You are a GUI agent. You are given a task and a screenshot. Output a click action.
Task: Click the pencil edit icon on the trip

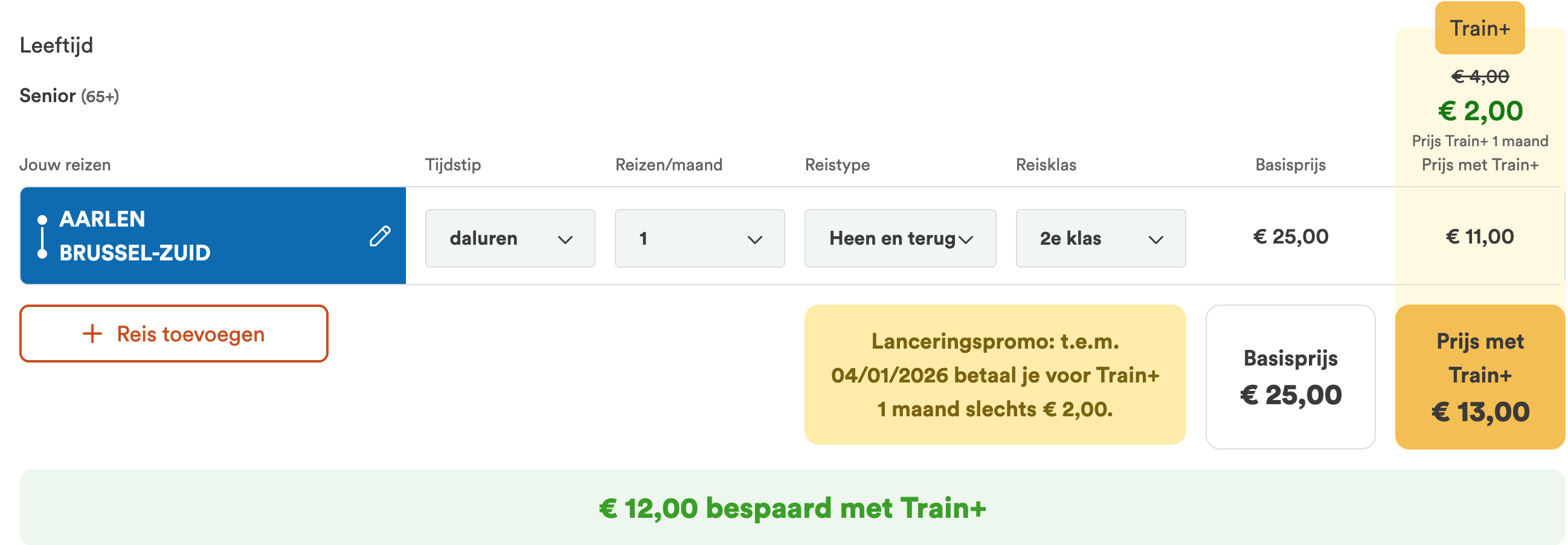pyautogui.click(x=380, y=236)
